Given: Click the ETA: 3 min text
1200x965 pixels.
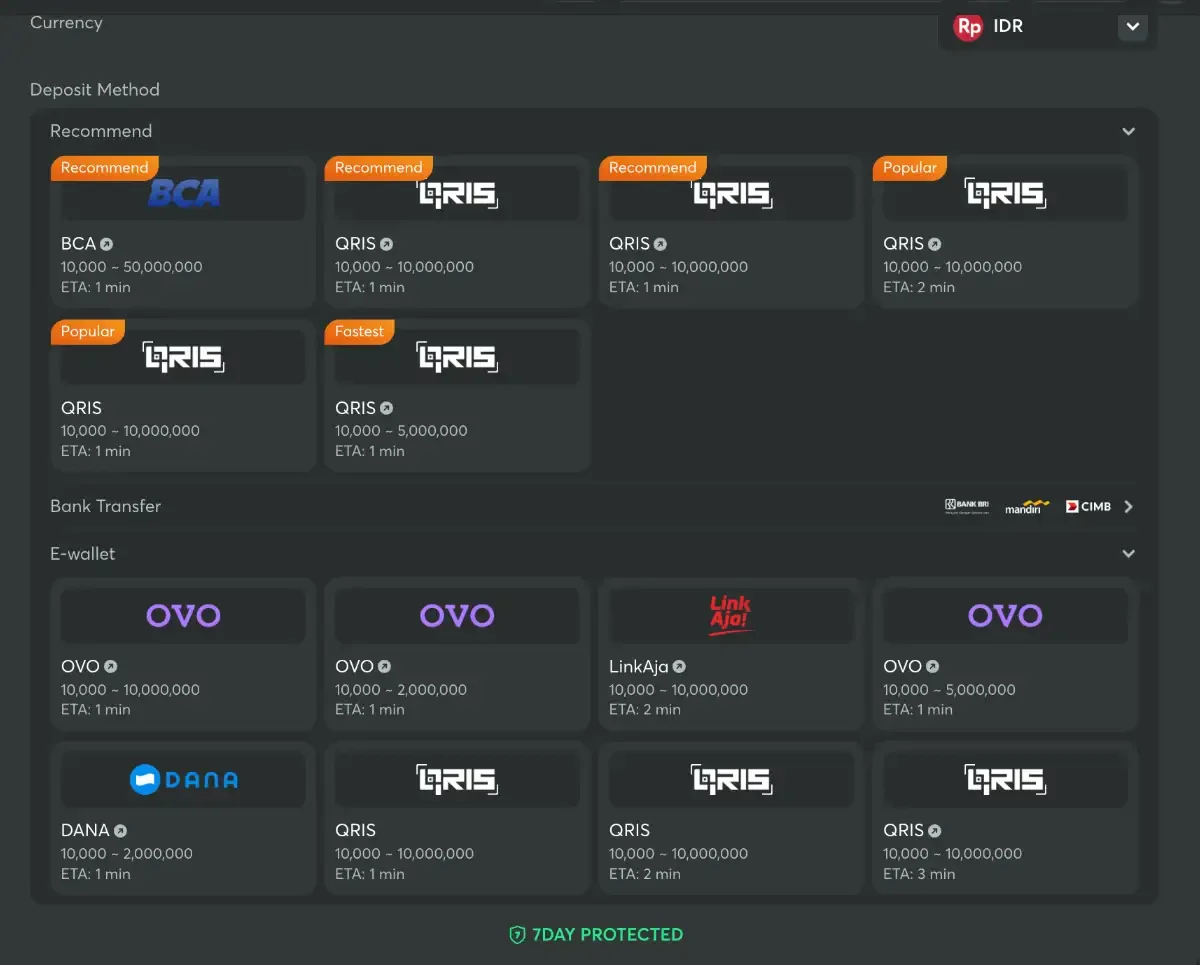Looking at the screenshot, I should point(919,874).
